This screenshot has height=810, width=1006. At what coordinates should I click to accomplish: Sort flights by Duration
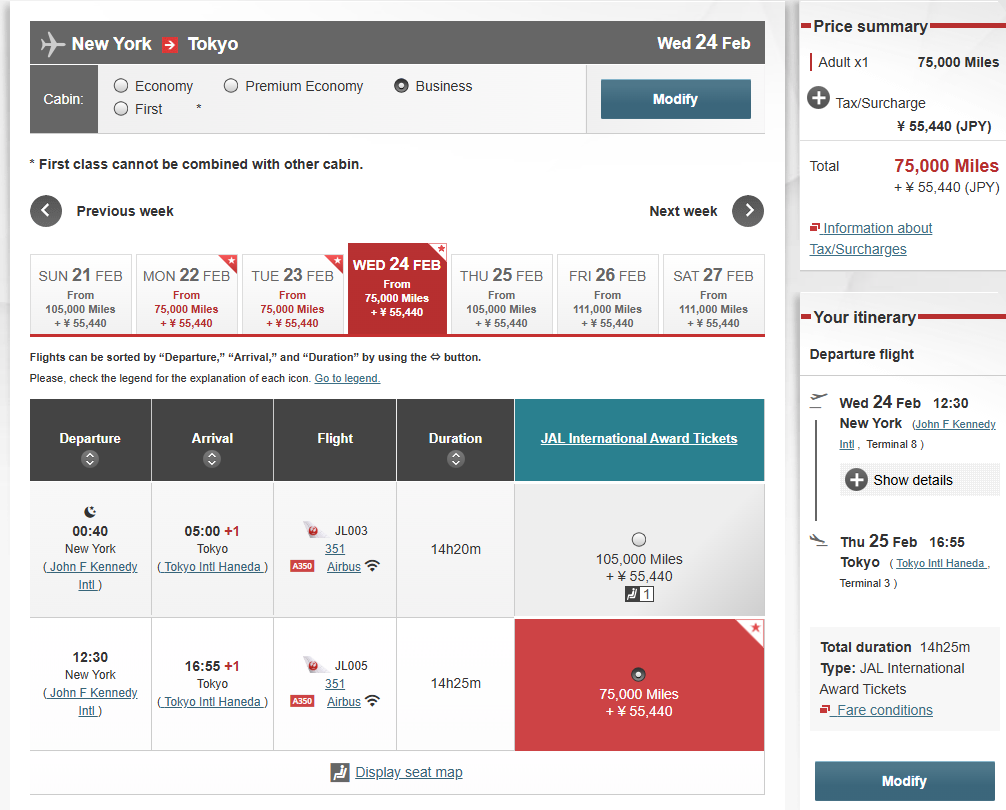pos(456,459)
